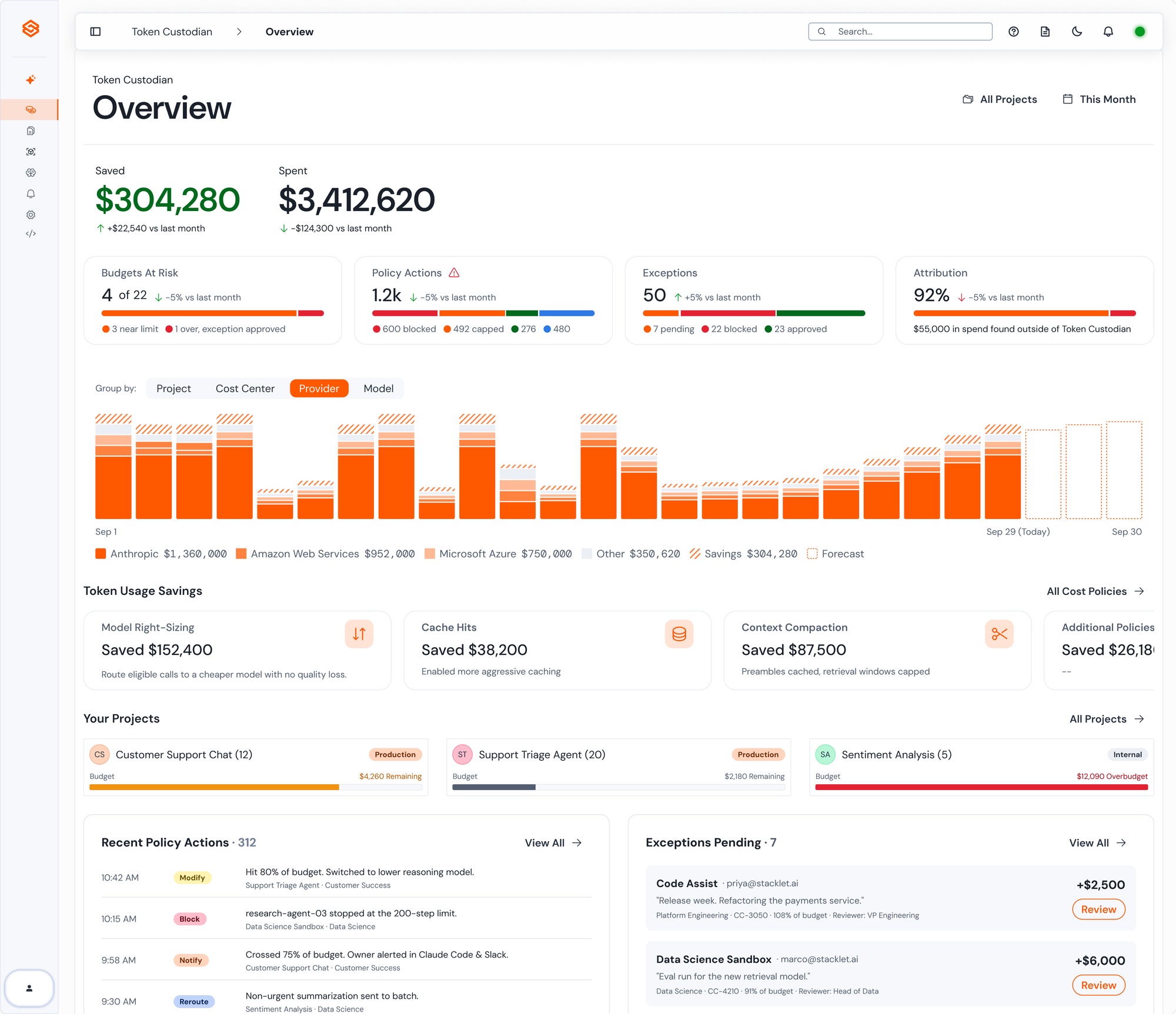Click the Block tag at 10:15 AM
The image size is (1176, 1014).
click(189, 919)
